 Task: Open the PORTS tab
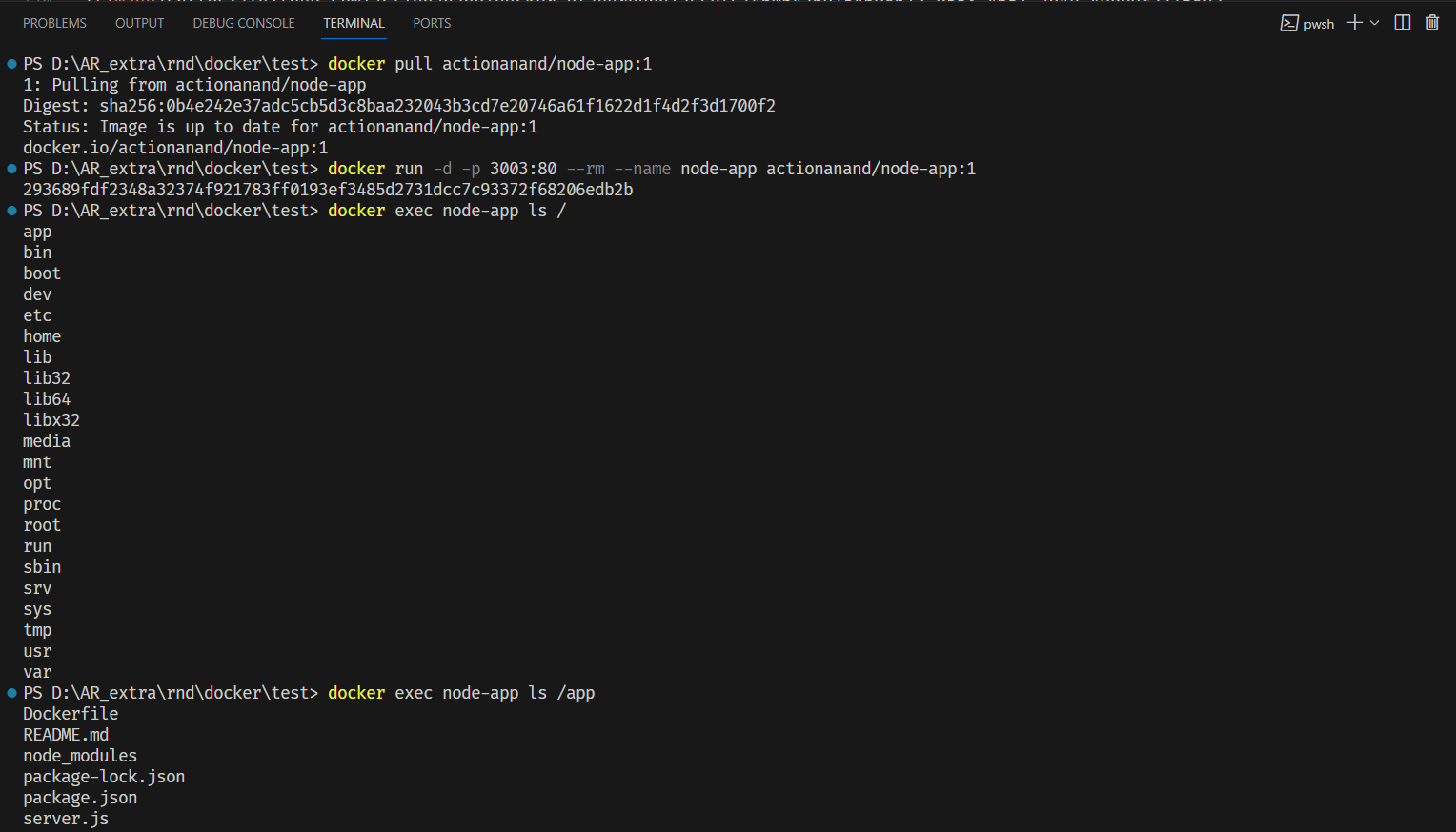tap(432, 22)
